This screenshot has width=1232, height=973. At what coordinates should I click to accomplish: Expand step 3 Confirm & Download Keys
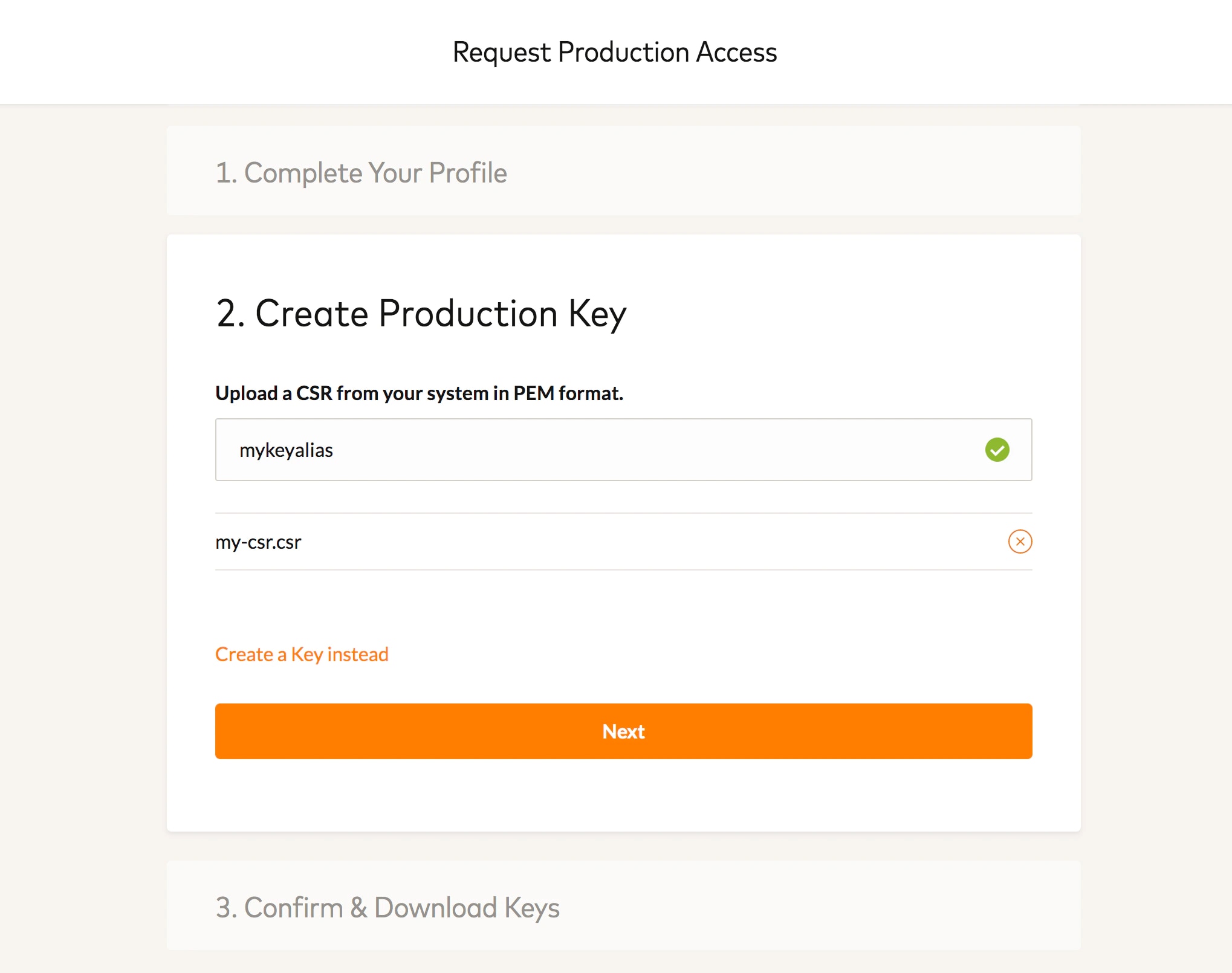pos(387,908)
